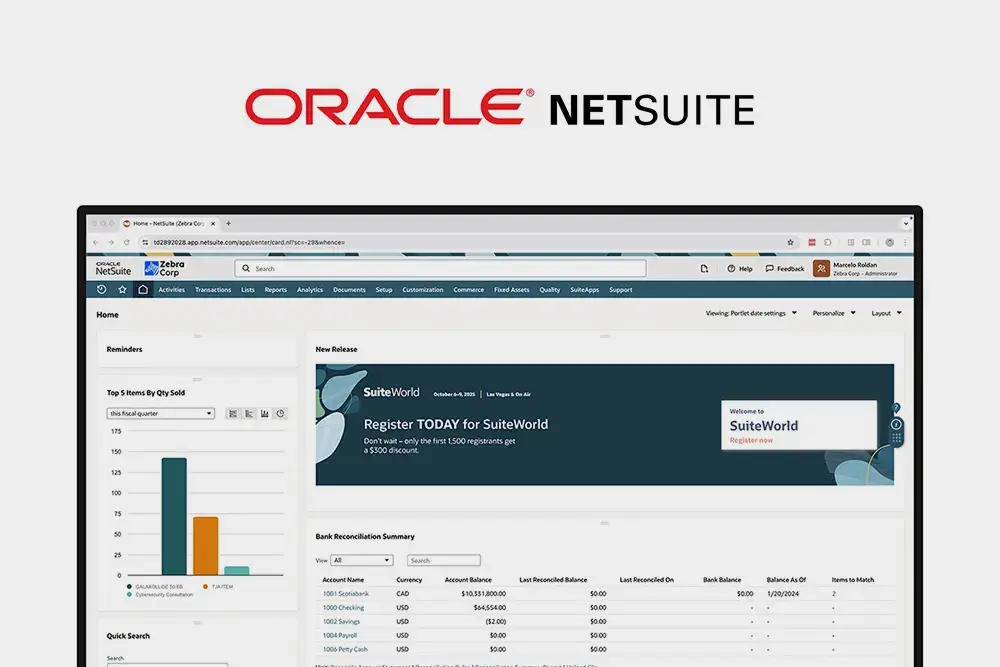Switch the Top 5 Items chart to pie view
This screenshot has height=667, width=1000.
280,413
